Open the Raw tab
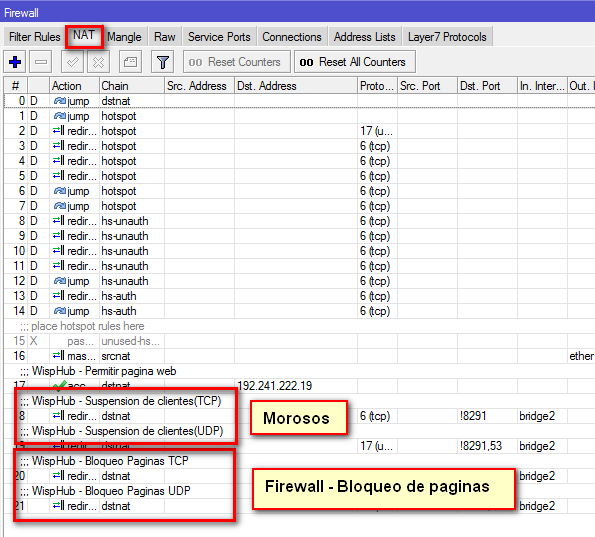595x537 pixels. (165, 37)
